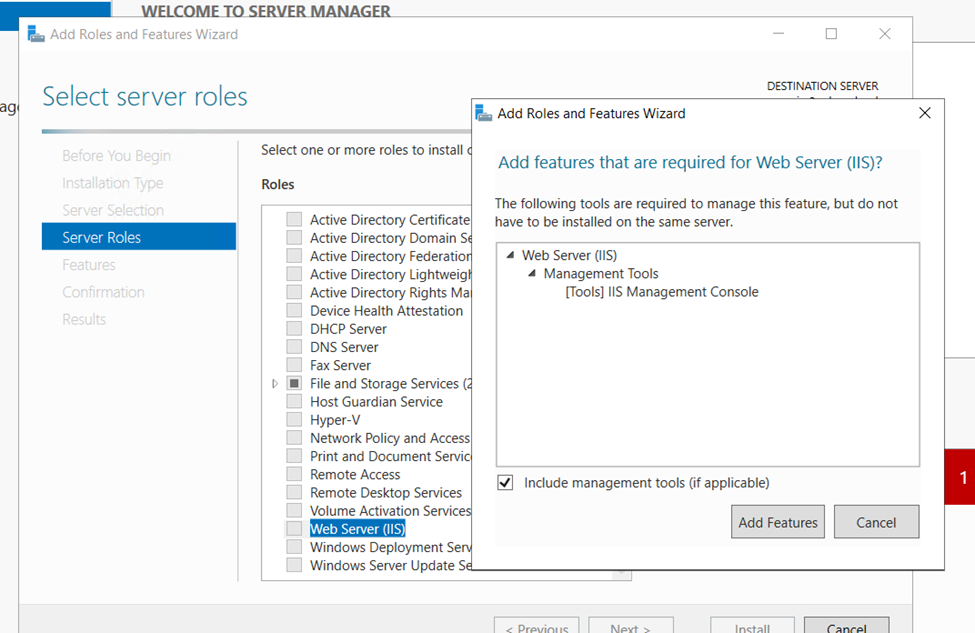
Task: Collapse the Web Server (IIS) tree node
Action: (x=511, y=256)
